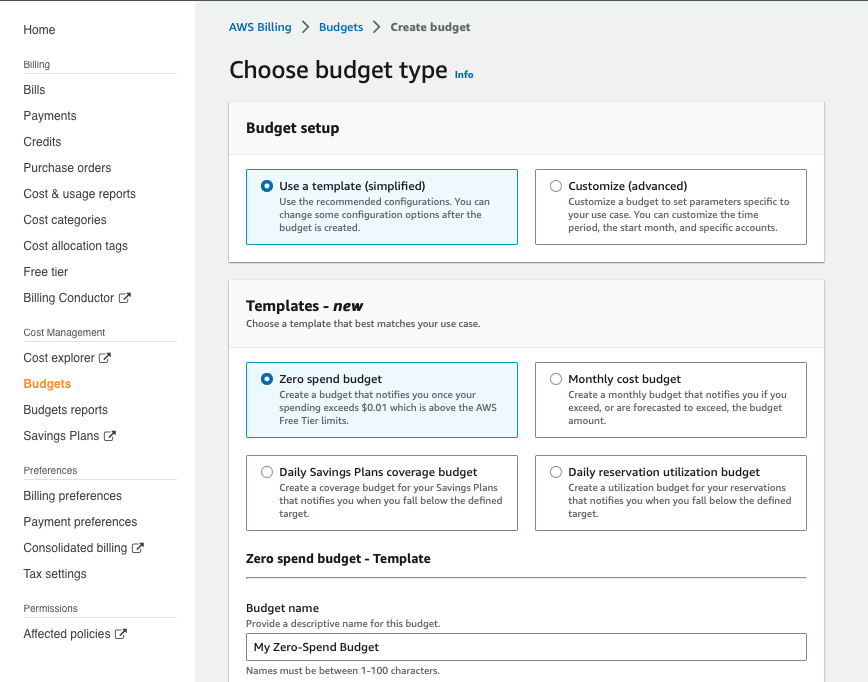Choose the Monthly cost budget template
The height and width of the screenshot is (682, 868).
[556, 379]
